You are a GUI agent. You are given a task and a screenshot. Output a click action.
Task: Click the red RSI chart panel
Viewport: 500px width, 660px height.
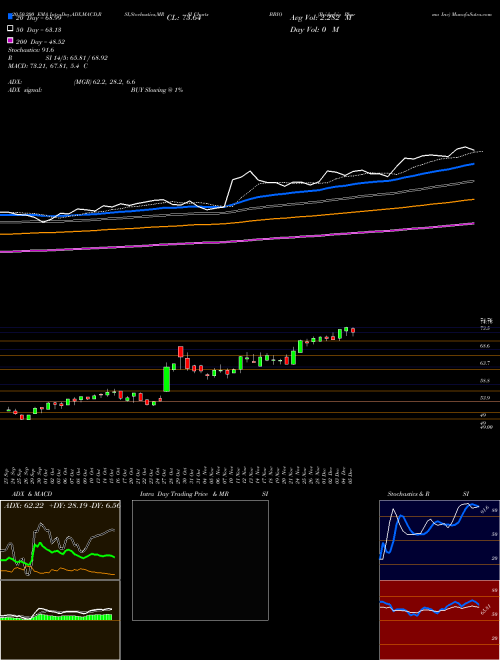[439, 620]
